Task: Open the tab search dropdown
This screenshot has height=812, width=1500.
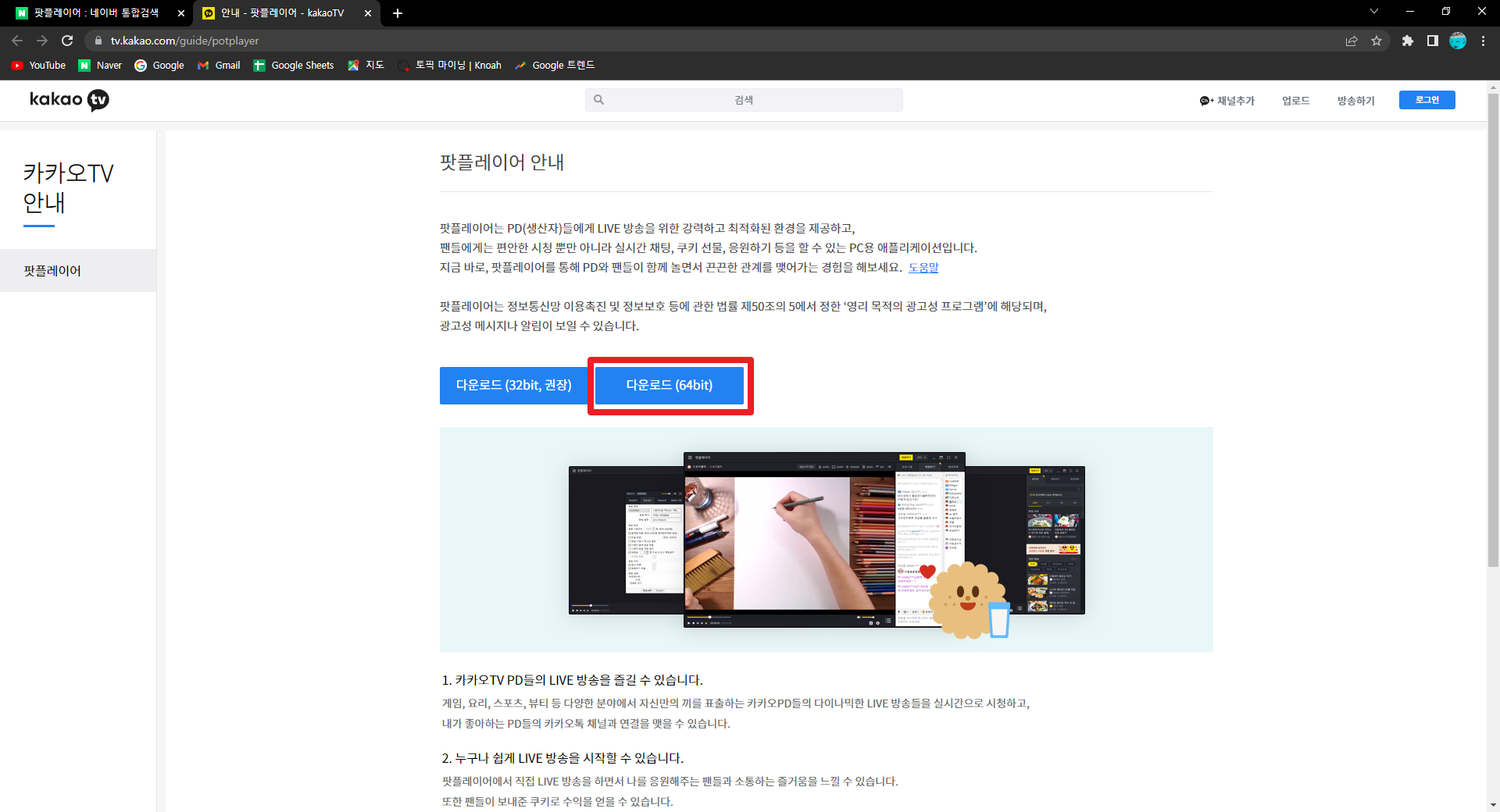Action: tap(1374, 12)
